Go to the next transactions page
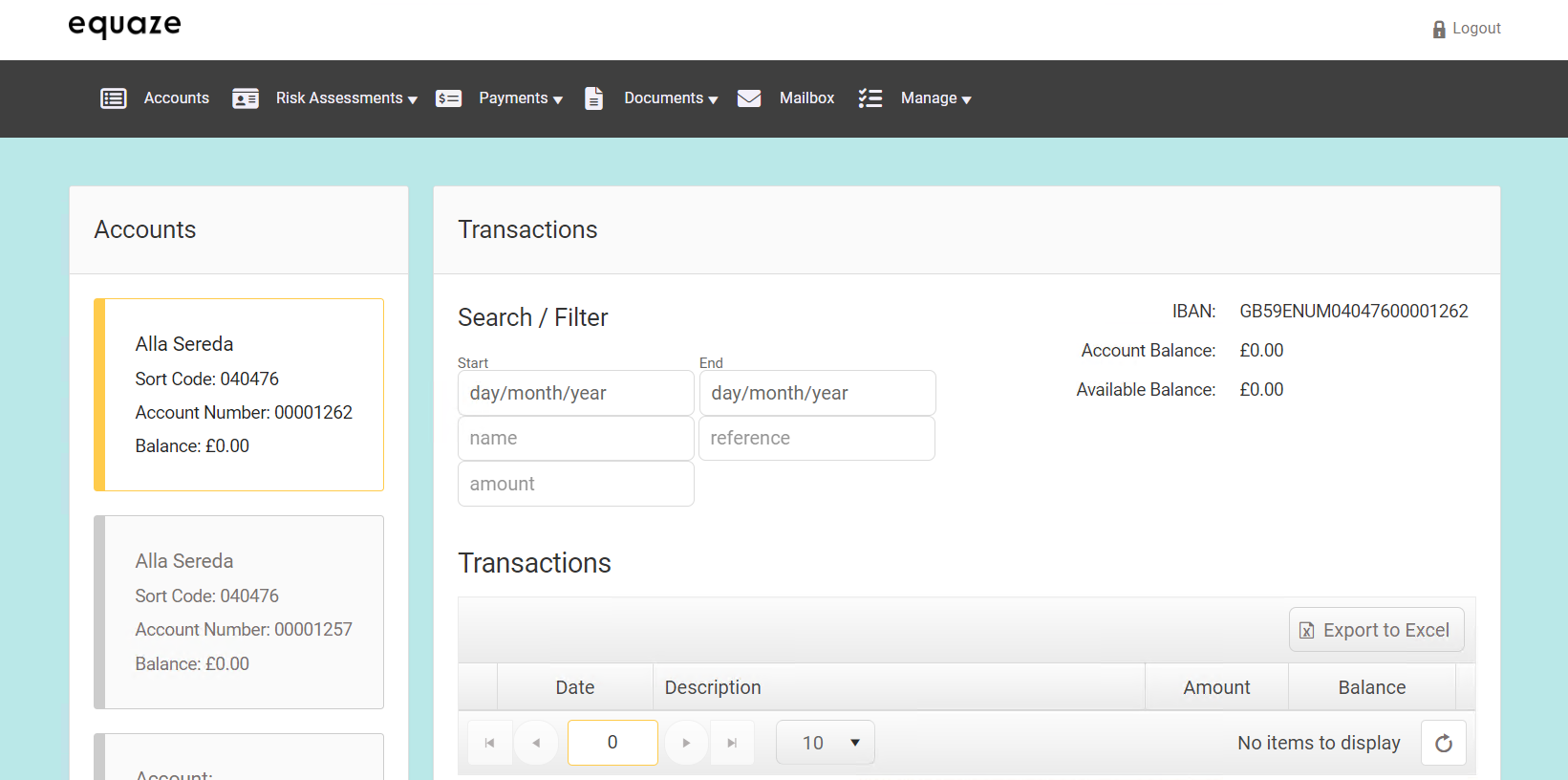Image resolution: width=1568 pixels, height=780 pixels. point(686,743)
